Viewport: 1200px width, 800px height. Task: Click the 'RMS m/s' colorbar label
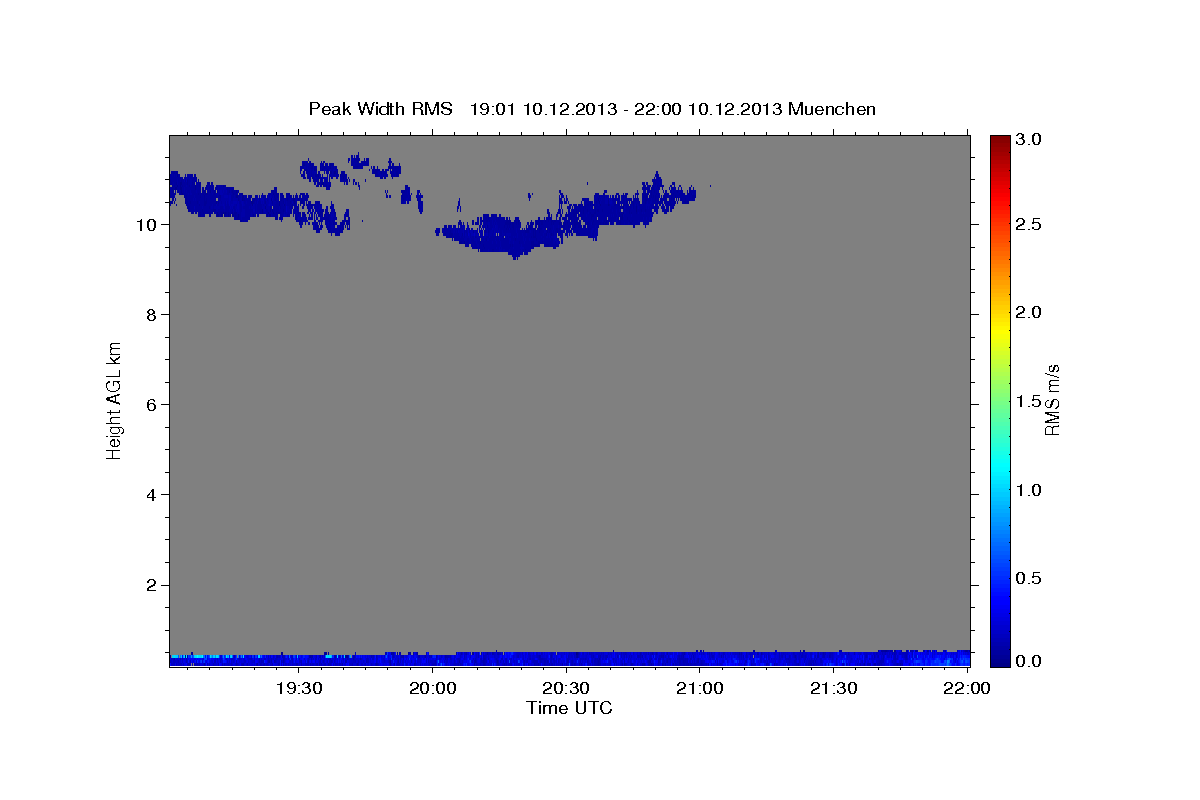click(x=1052, y=400)
